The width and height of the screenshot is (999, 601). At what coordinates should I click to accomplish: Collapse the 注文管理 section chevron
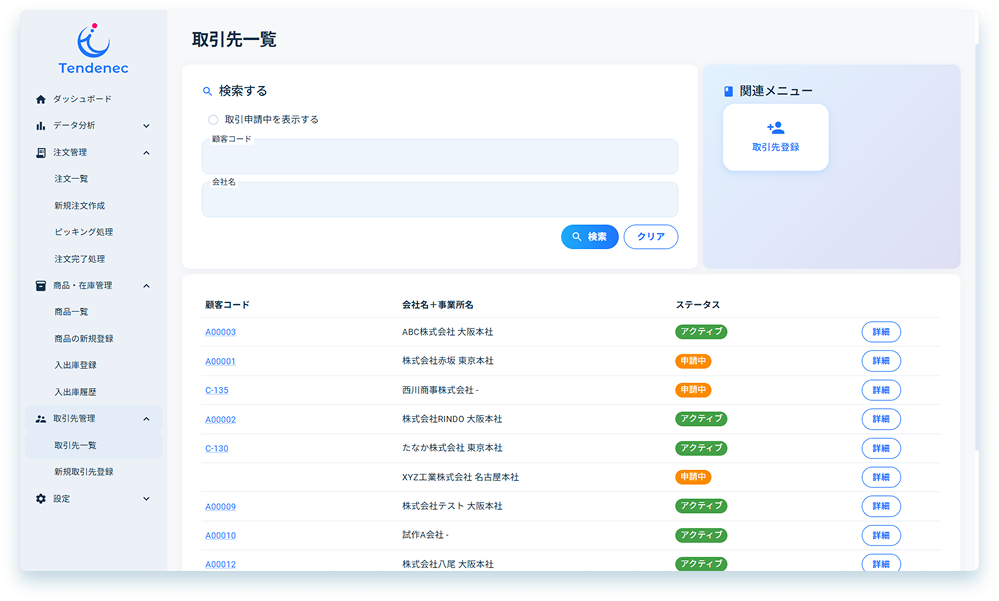(x=146, y=153)
